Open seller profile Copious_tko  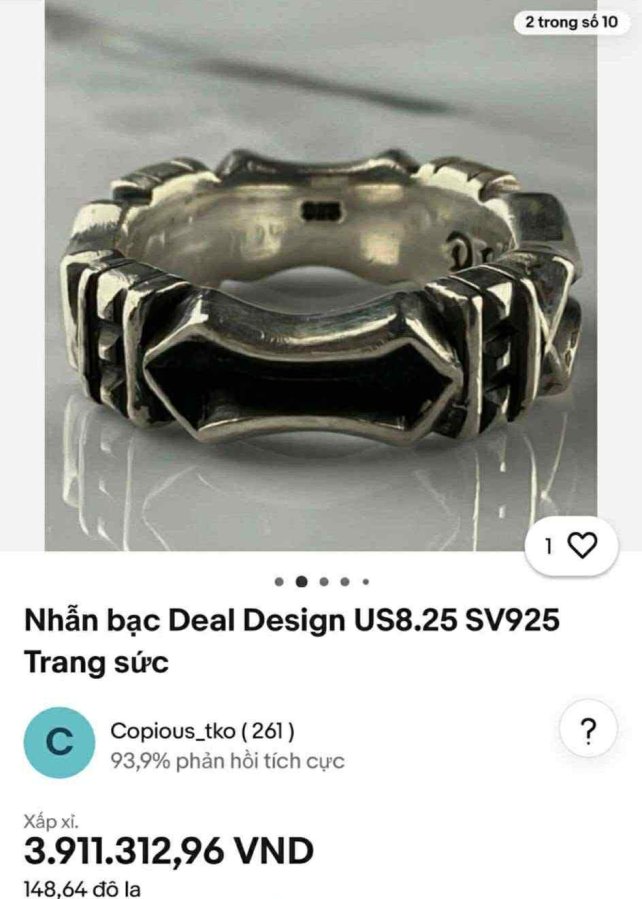173,731
